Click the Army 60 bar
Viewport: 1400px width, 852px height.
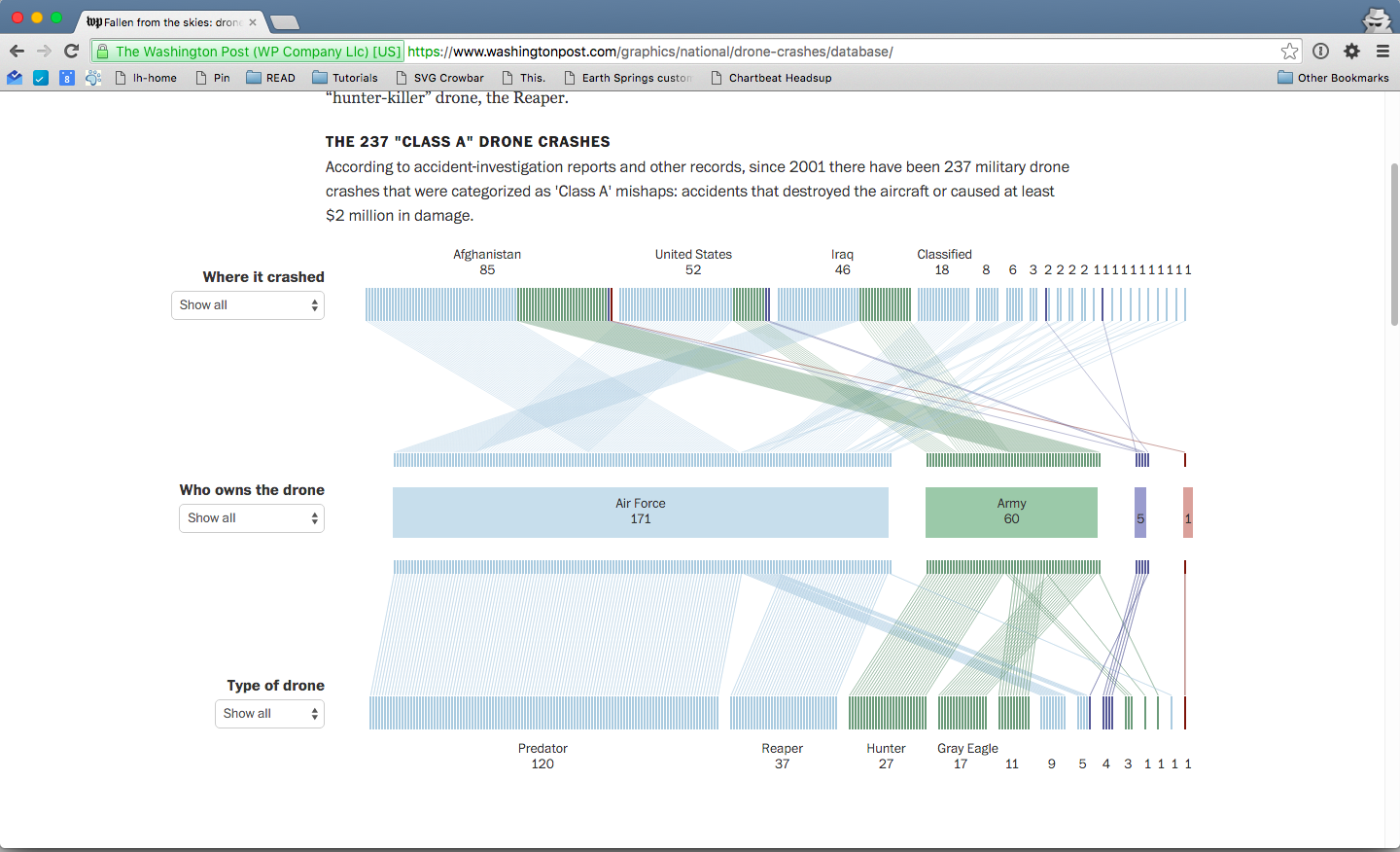(x=1011, y=513)
